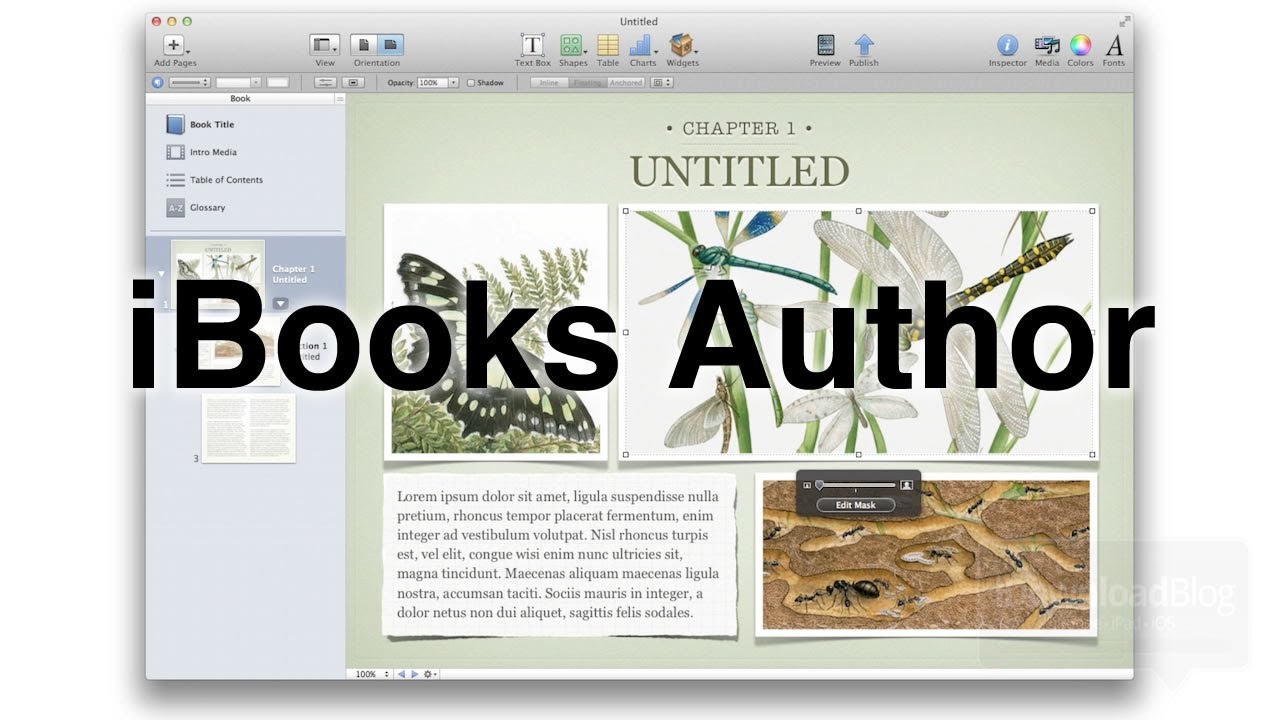1280x720 pixels.
Task: Enable the Shadow checkbox
Action: 471,83
